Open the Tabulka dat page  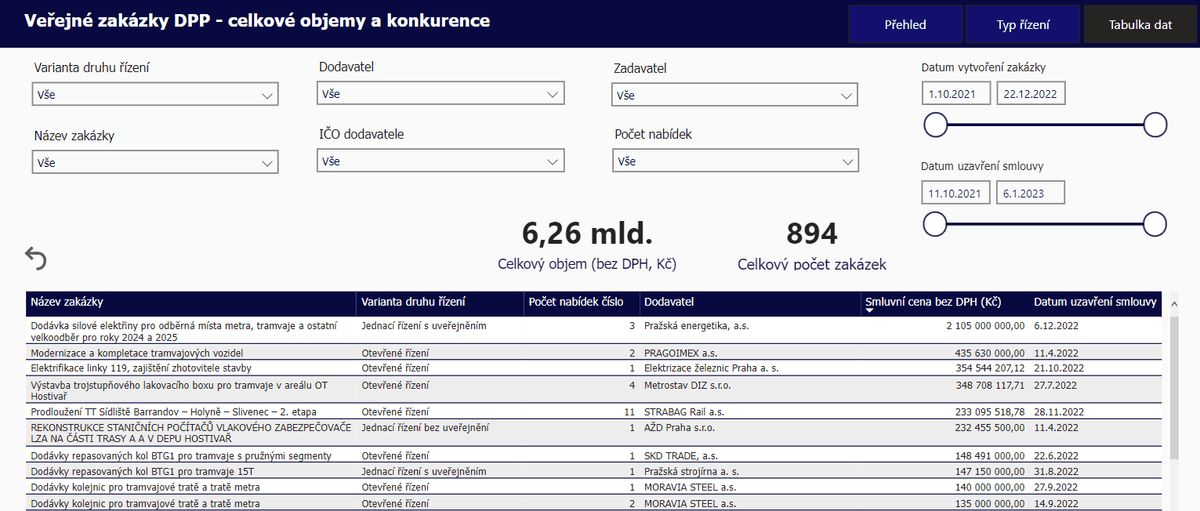1140,25
